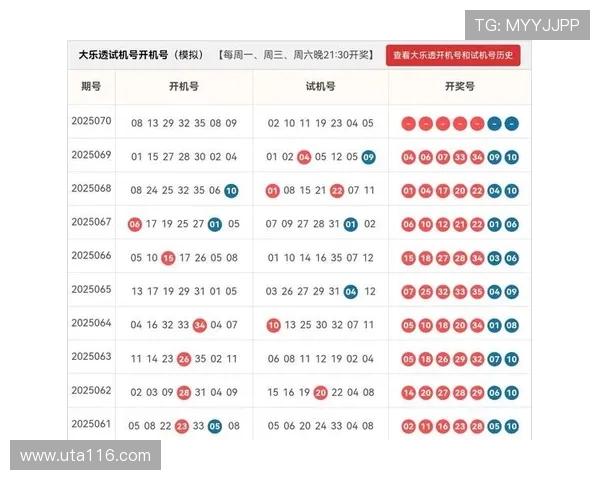Viewport: 600px width, 480px height.
Task: Click number 29 in 2025070 开机号
Action: pos(168,123)
